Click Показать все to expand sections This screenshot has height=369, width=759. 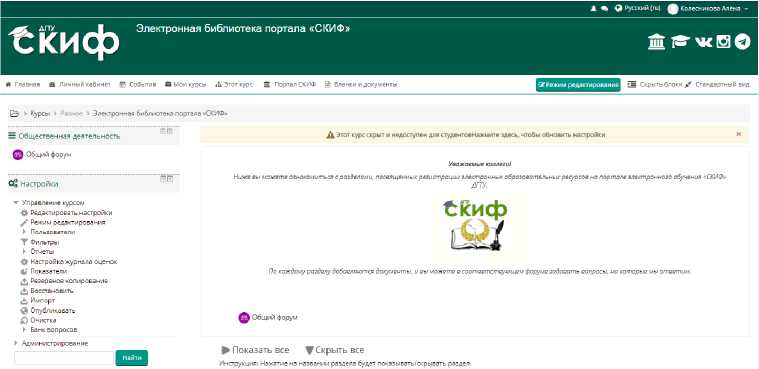[x=255, y=350]
